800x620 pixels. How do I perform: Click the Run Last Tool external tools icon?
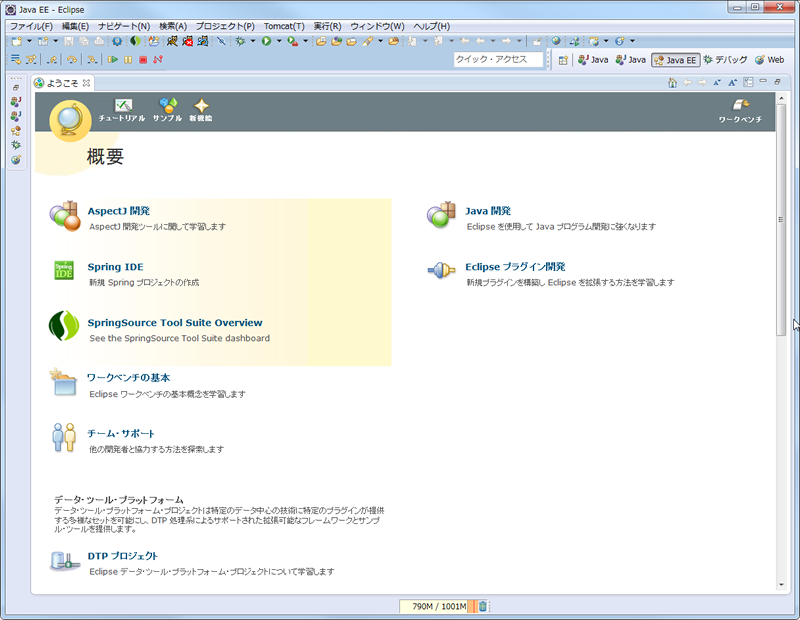[292, 41]
